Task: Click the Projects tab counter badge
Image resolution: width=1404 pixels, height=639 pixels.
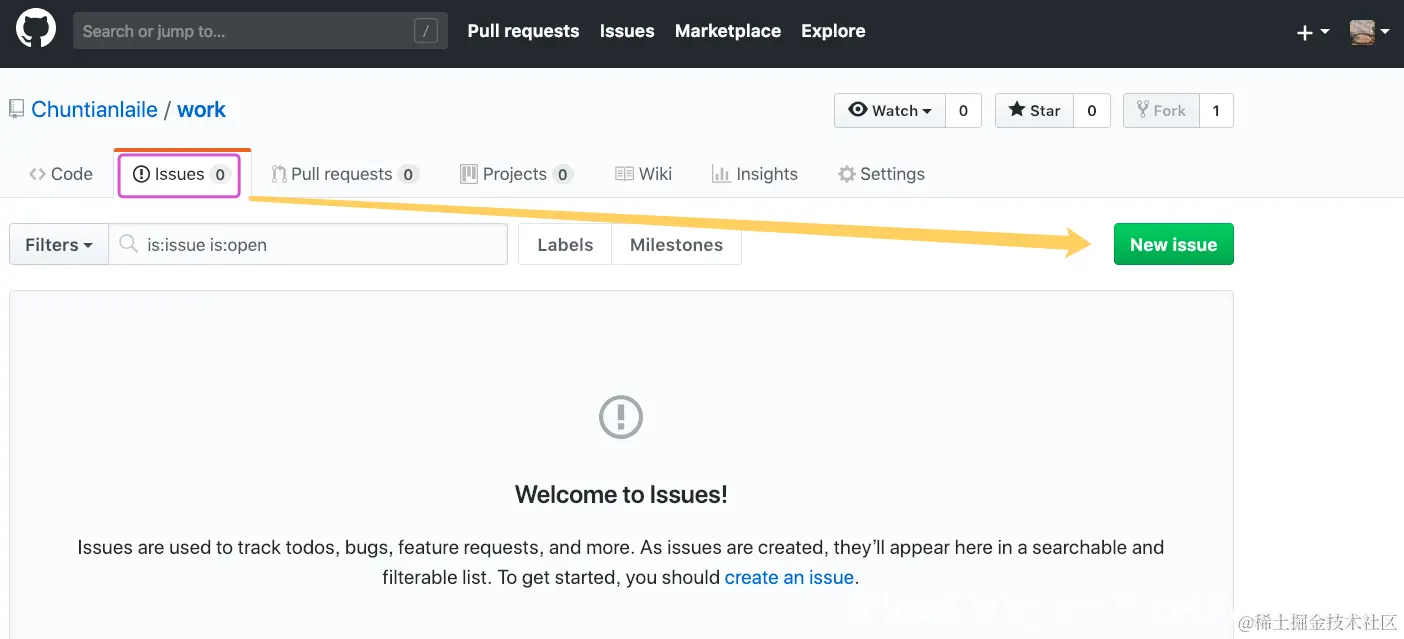Action: click(x=563, y=174)
